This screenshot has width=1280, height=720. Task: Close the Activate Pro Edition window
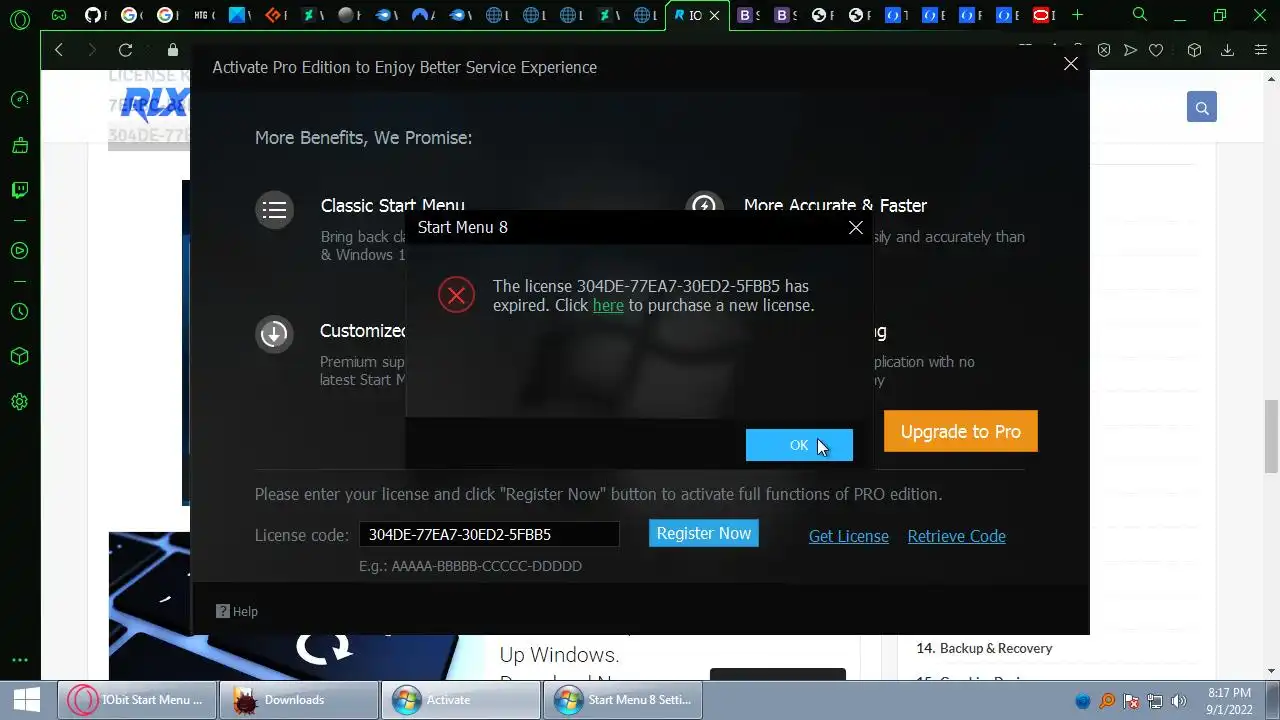click(1071, 63)
